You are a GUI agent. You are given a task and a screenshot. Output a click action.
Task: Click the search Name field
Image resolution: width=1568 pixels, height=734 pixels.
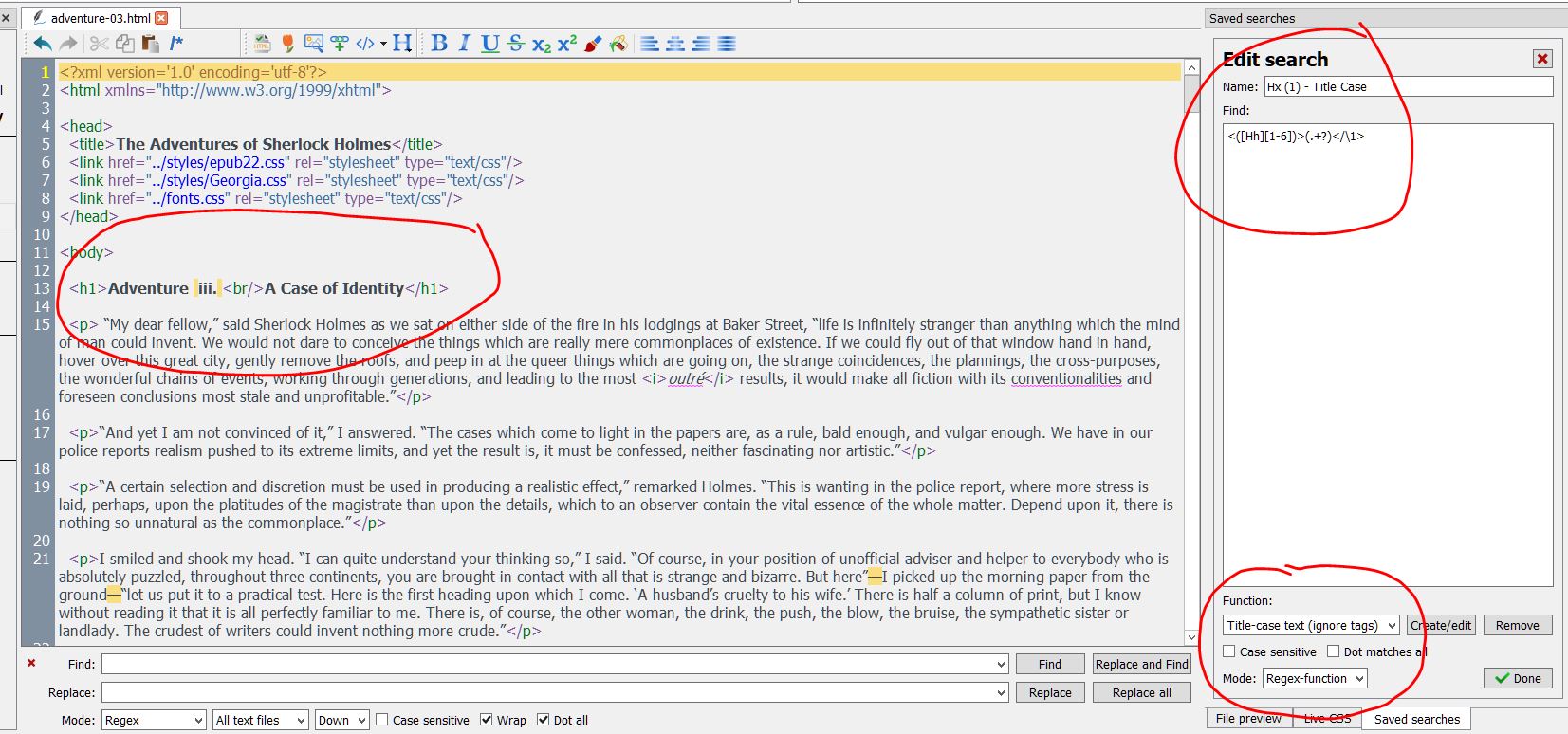[x=1409, y=86]
